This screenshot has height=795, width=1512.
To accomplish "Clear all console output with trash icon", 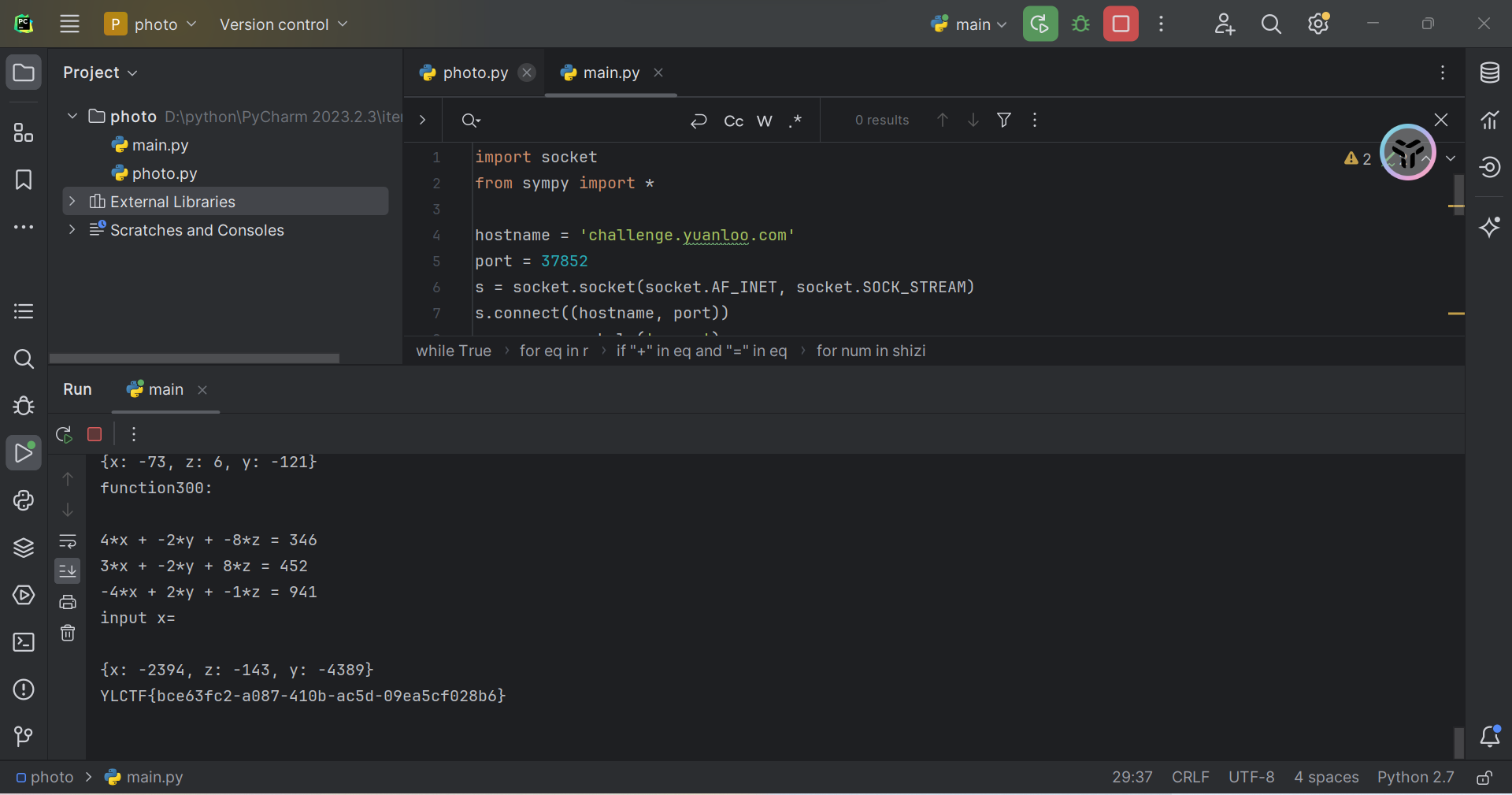I will pos(68,633).
